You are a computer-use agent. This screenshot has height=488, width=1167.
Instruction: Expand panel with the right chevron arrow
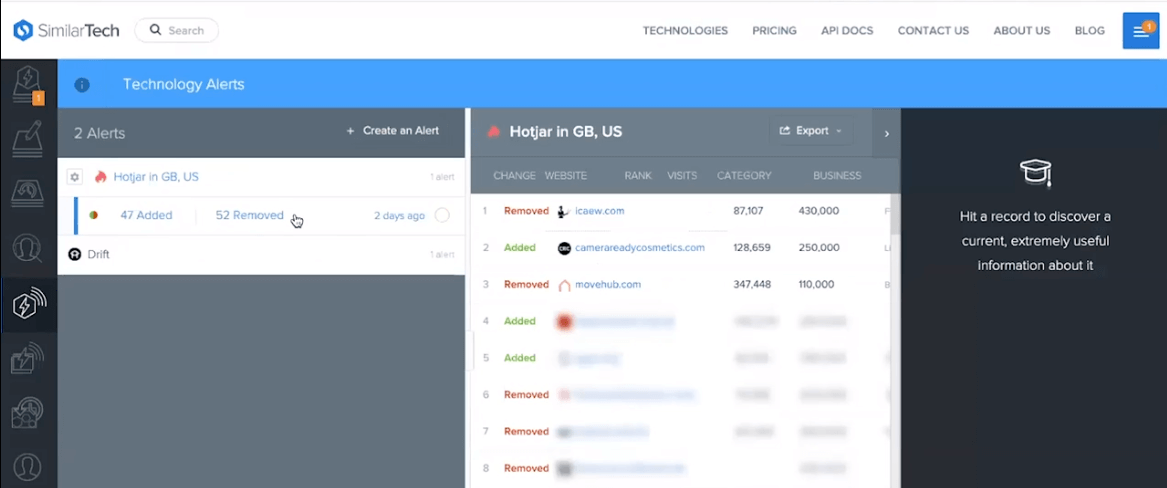tap(886, 133)
